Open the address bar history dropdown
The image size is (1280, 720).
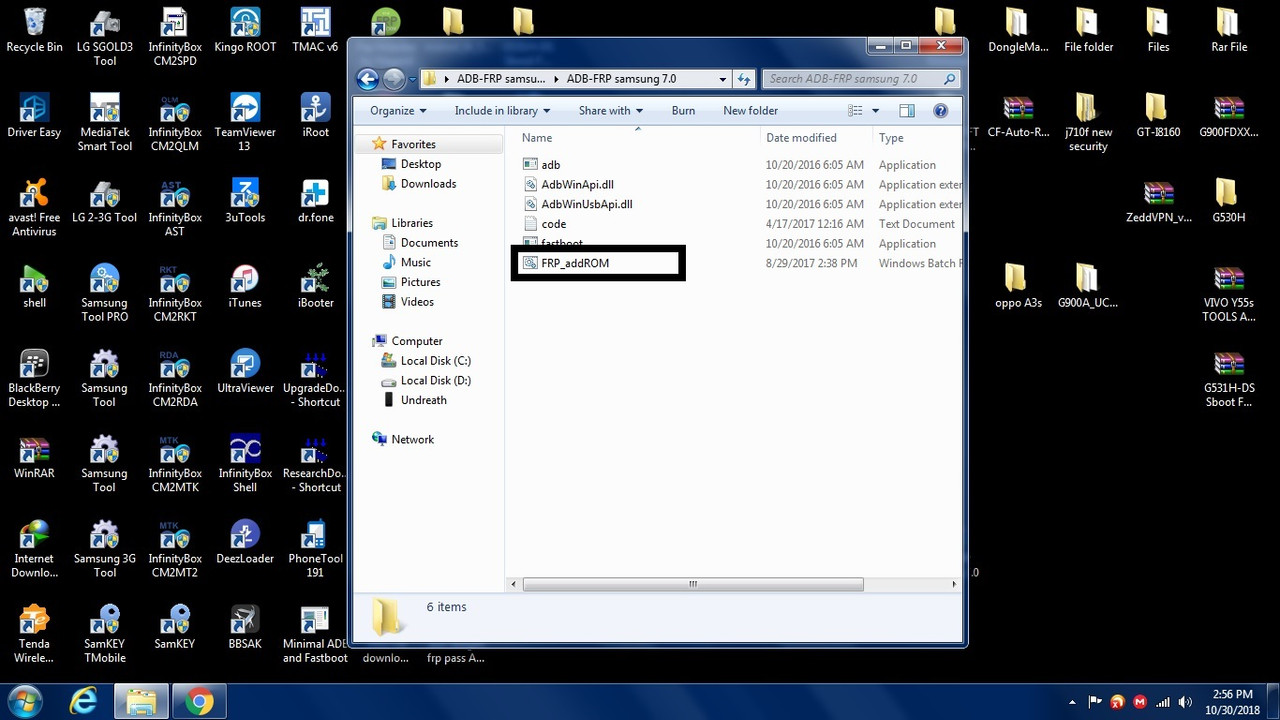[x=723, y=79]
